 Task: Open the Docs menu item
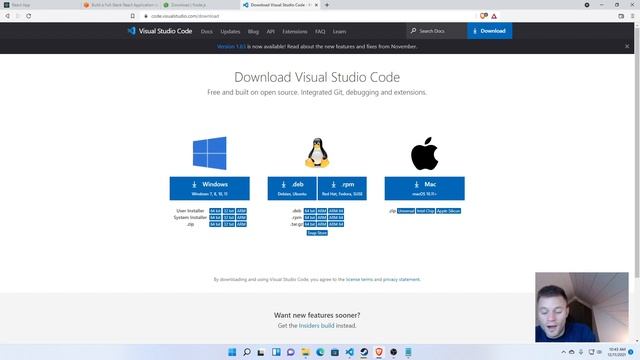[207, 31]
